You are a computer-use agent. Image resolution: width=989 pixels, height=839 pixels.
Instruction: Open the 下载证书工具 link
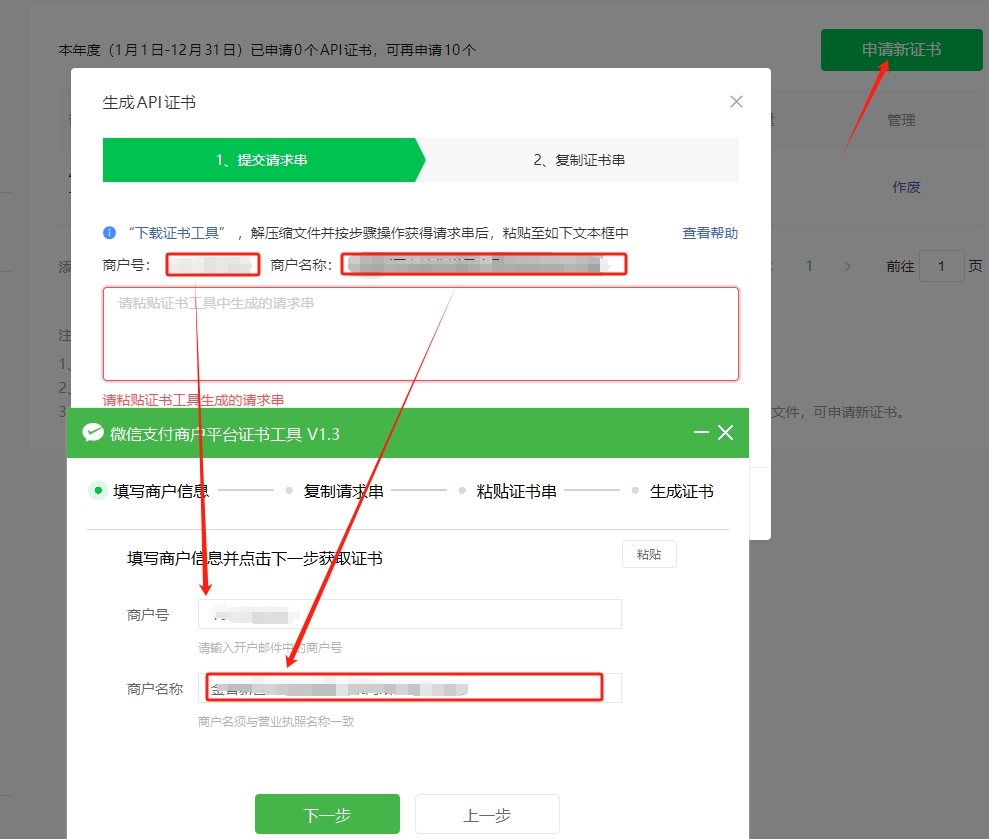pyautogui.click(x=177, y=233)
